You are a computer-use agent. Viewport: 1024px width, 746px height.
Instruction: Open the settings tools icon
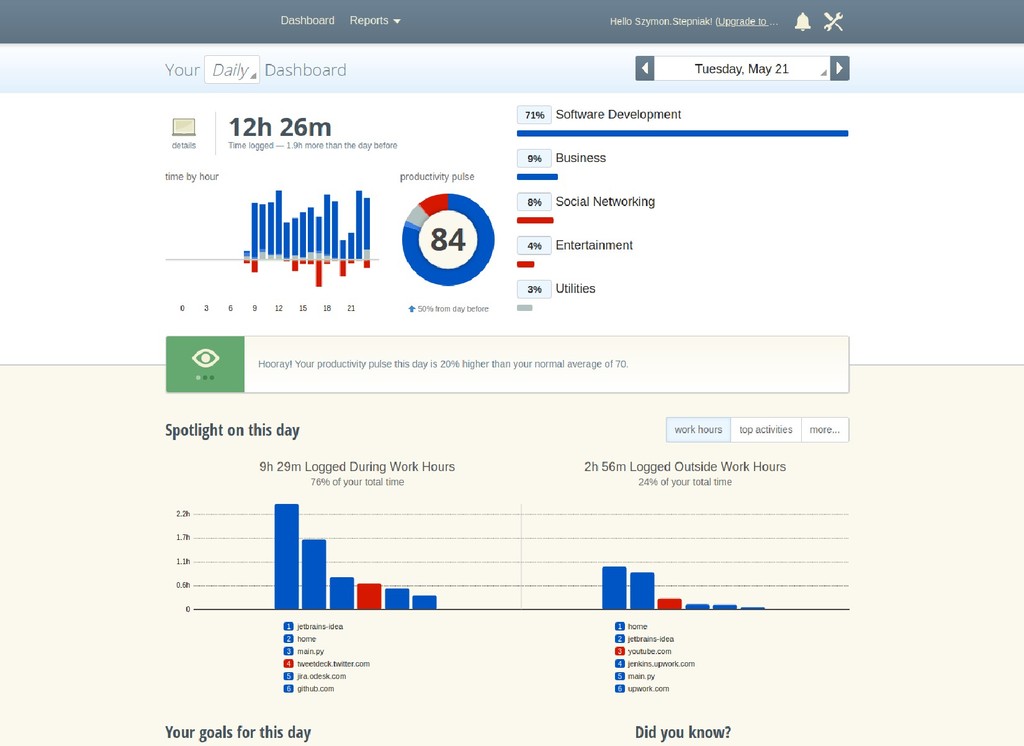833,22
